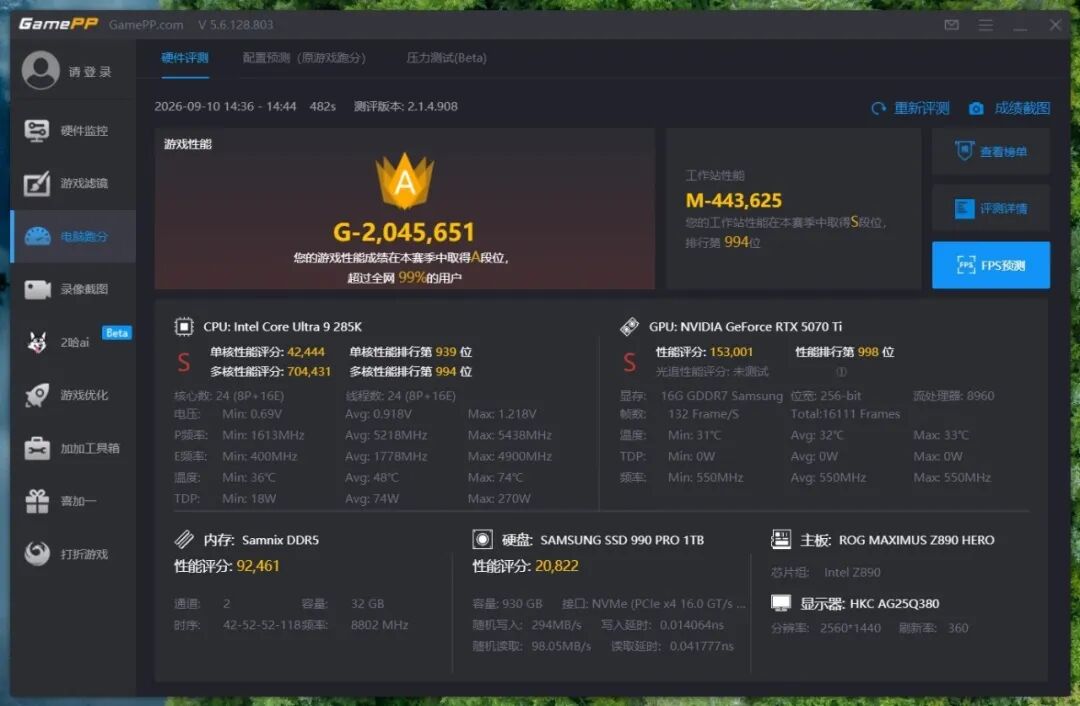The image size is (1080, 706).
Task: Click the 8802 MHz memory frequency value
Action: tap(380, 625)
